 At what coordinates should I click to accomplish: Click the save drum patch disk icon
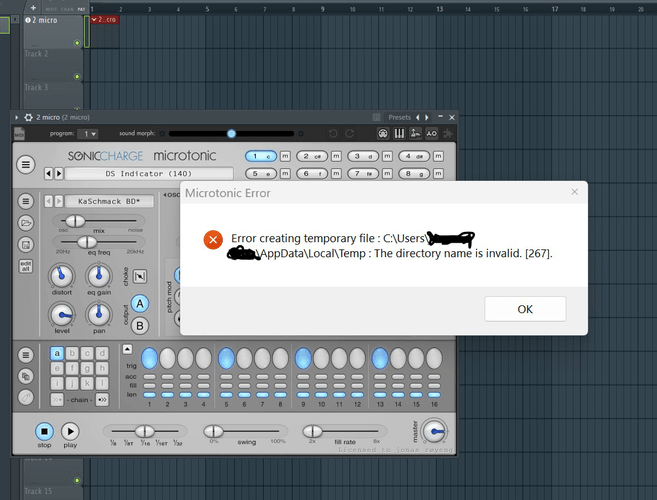pos(26,245)
